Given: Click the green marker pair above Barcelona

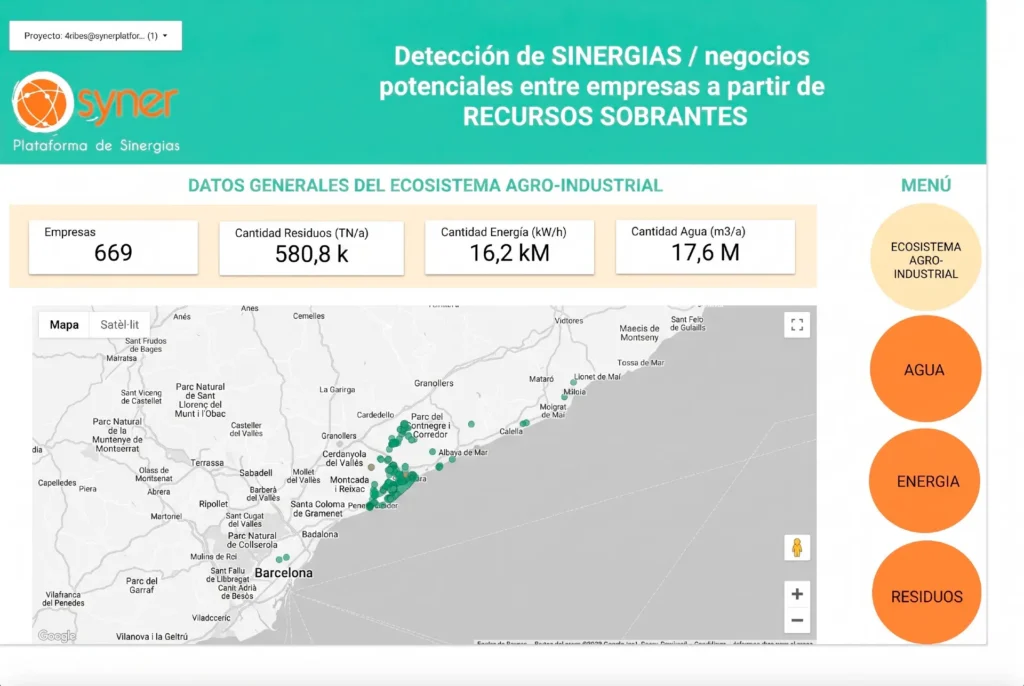Looking at the screenshot, I should point(283,559).
